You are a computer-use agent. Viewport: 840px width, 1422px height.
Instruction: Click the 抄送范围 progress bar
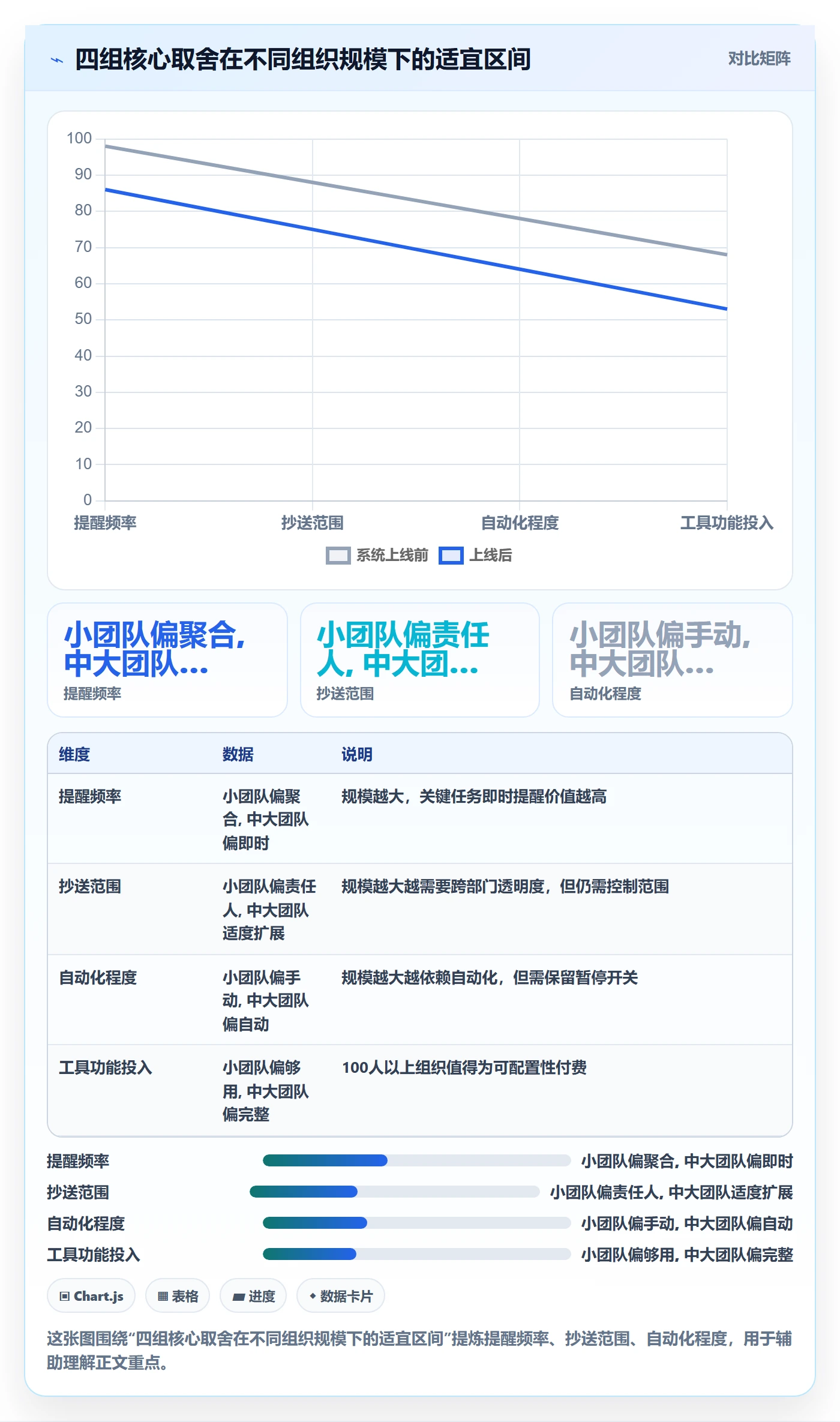pos(395,1192)
